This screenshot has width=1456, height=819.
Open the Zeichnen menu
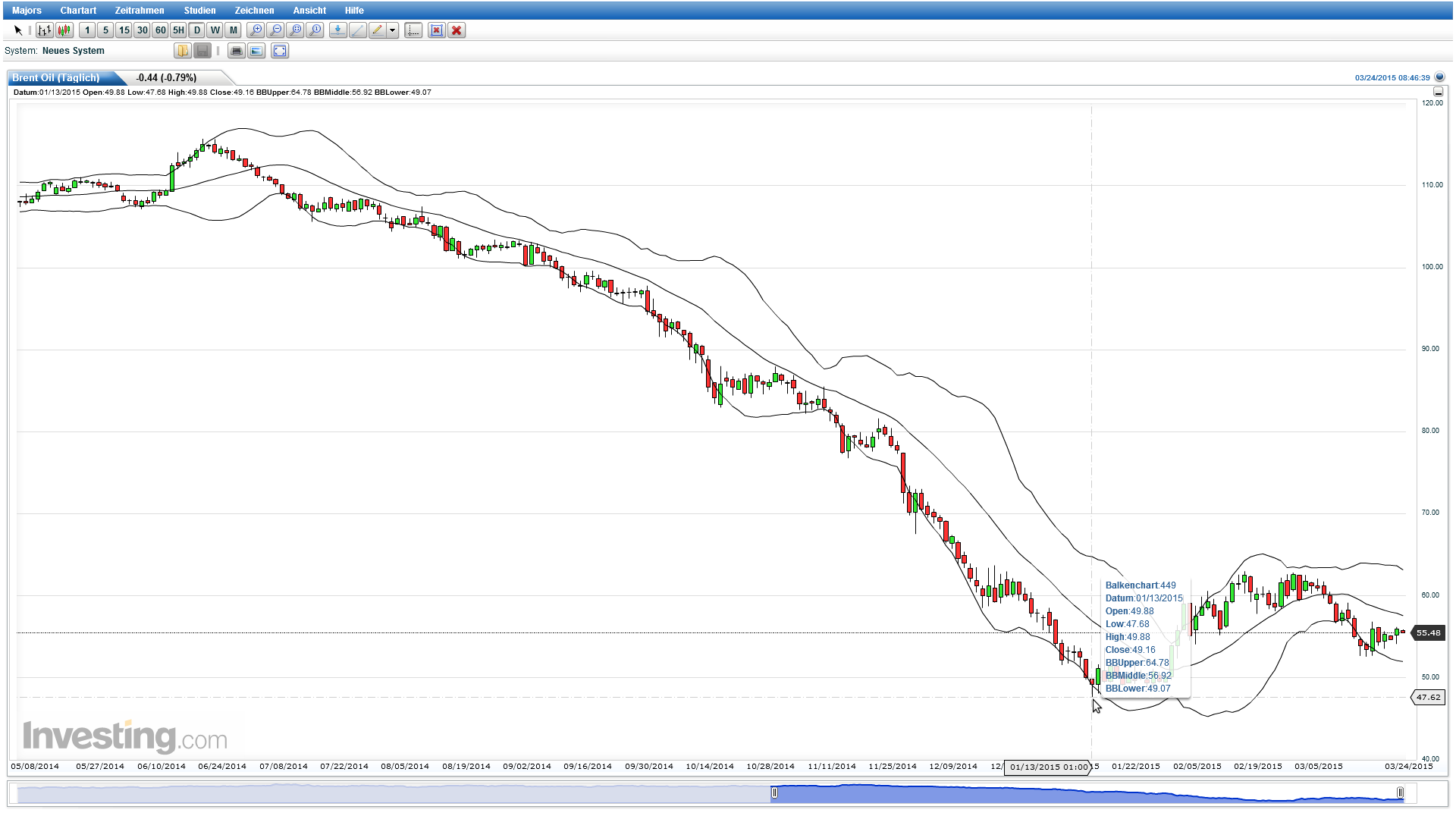point(253,10)
